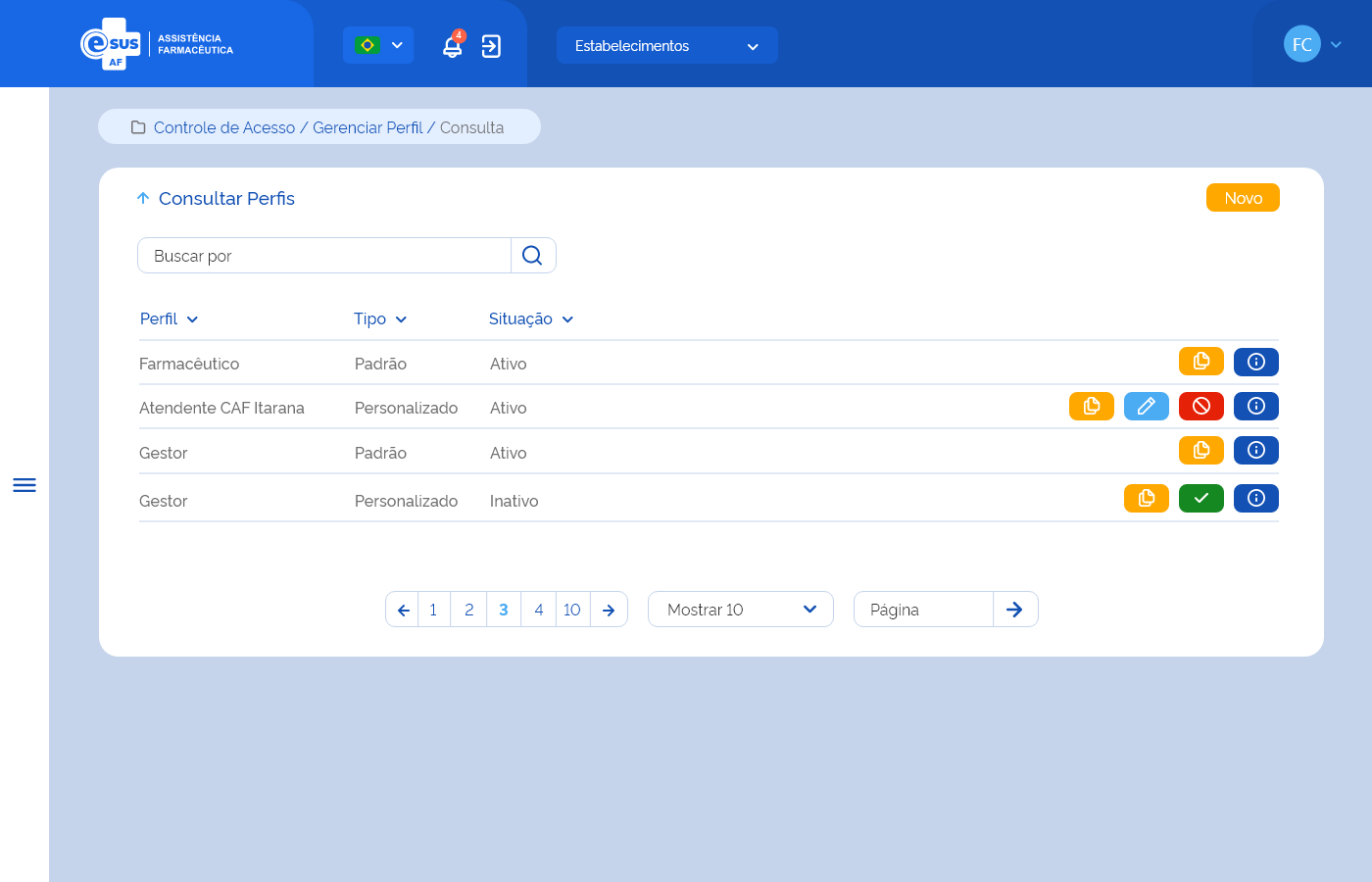Deactivate the Atendente CAF Itarana profile
The image size is (1372, 882).
[1200, 406]
